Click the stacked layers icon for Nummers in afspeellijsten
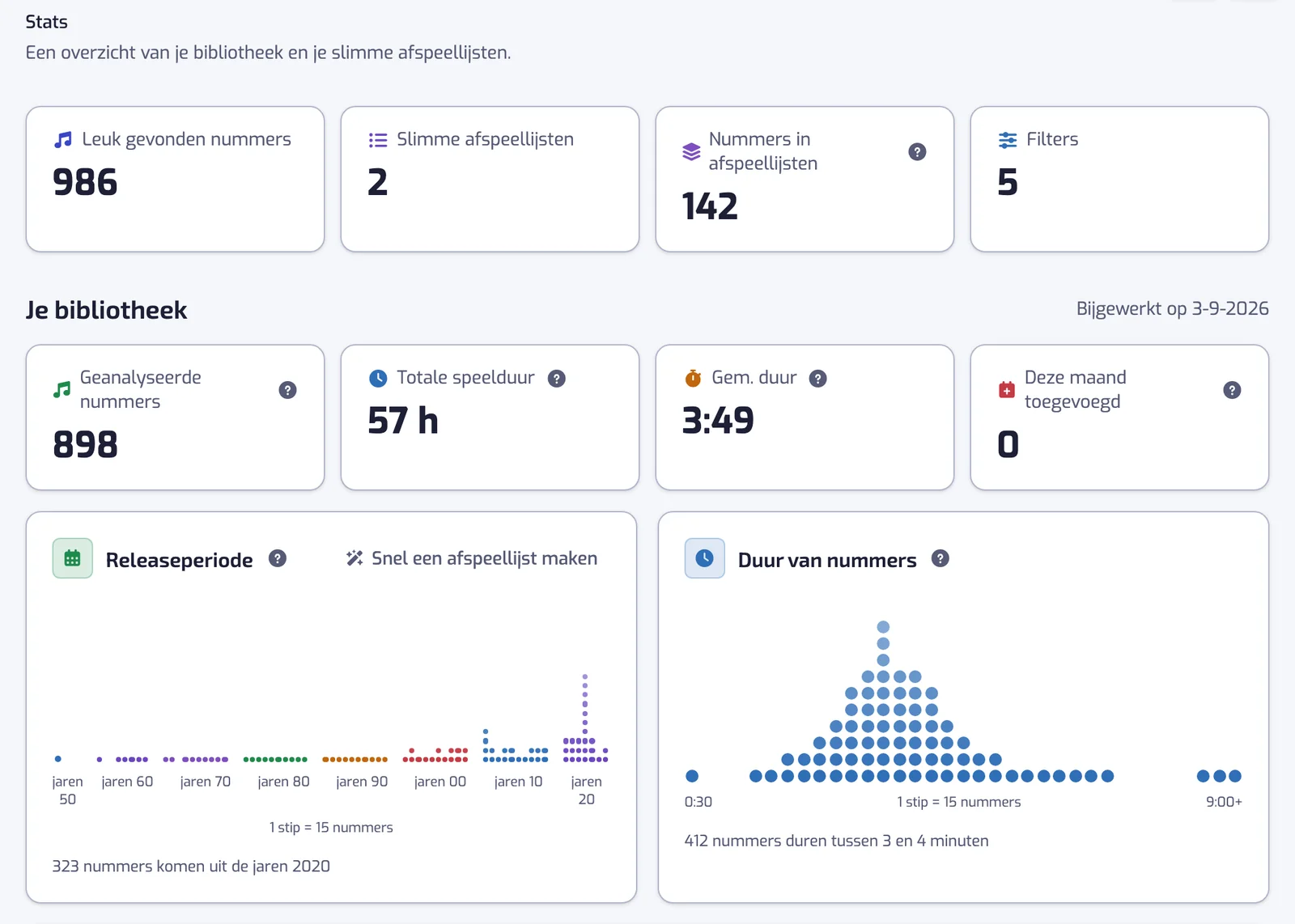 click(x=691, y=151)
